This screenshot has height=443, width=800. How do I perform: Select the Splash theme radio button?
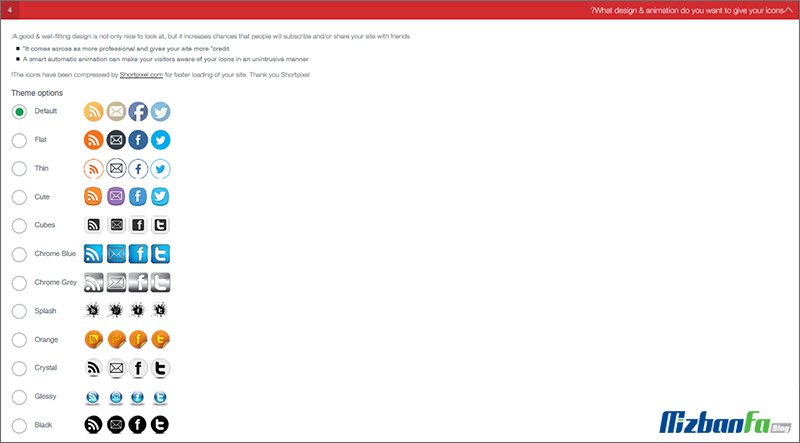coord(19,311)
